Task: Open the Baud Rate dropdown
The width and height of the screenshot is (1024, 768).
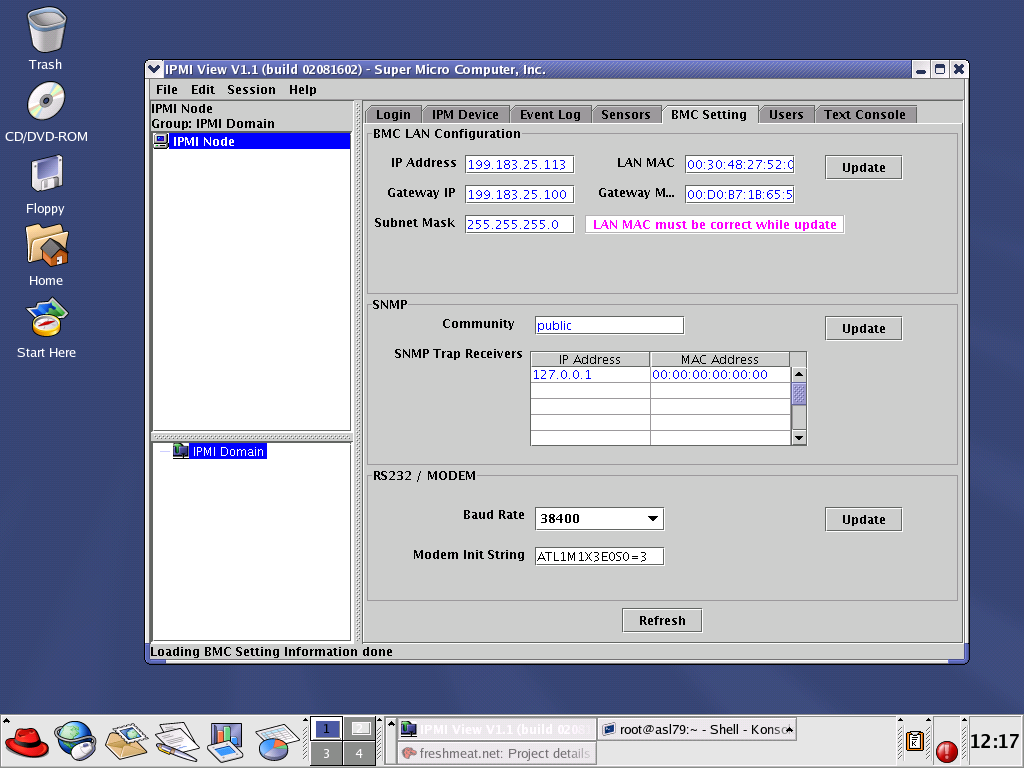Action: tap(599, 519)
